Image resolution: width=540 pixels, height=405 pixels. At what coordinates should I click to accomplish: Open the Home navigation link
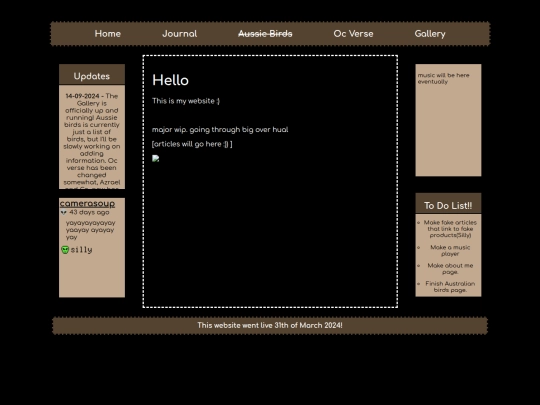[x=107, y=34]
